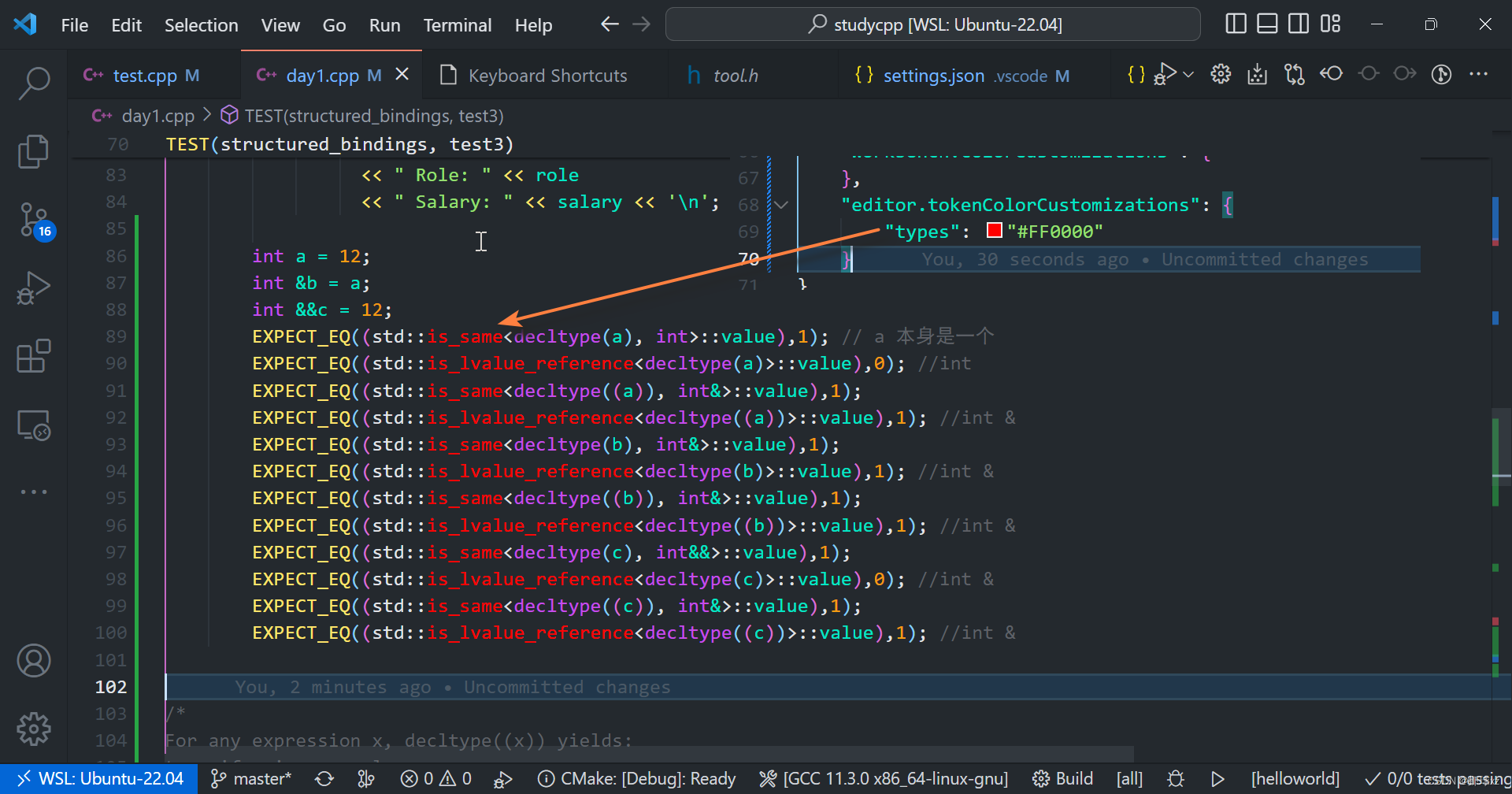Launch target with status bar play icon
This screenshot has height=794, width=1512.
(x=1217, y=778)
